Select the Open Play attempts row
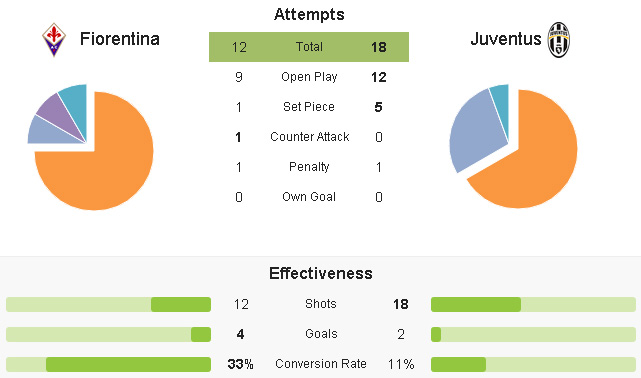The width and height of the screenshot is (641, 378). coord(309,77)
